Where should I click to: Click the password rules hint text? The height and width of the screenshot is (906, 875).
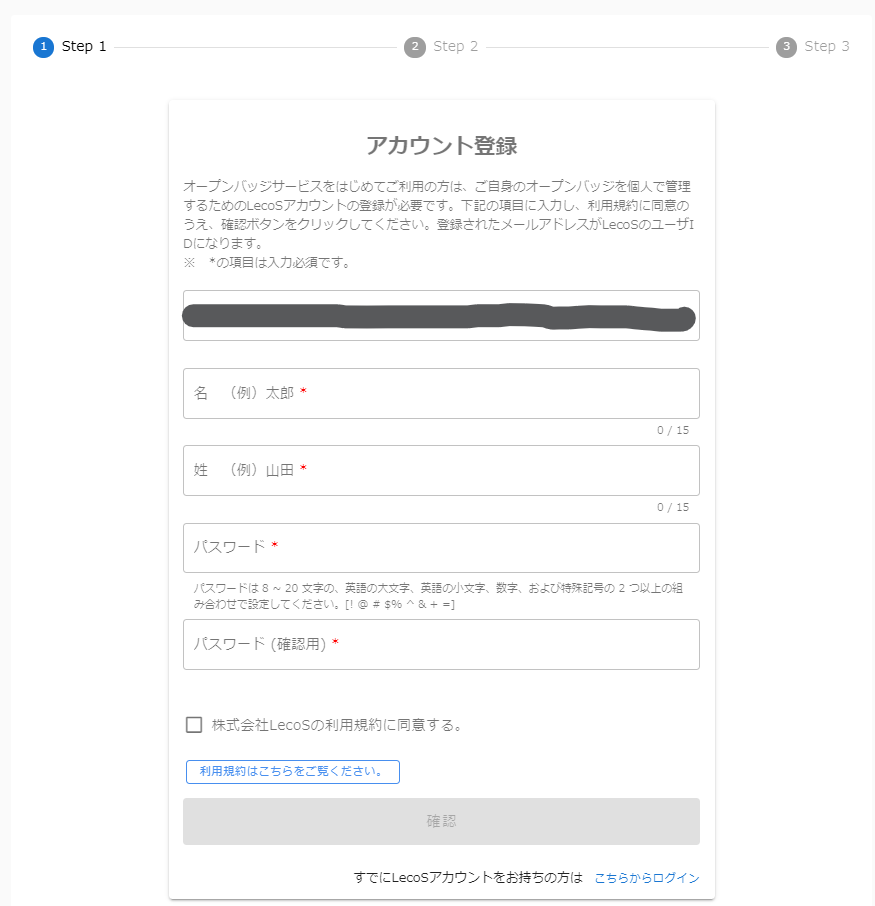438,596
